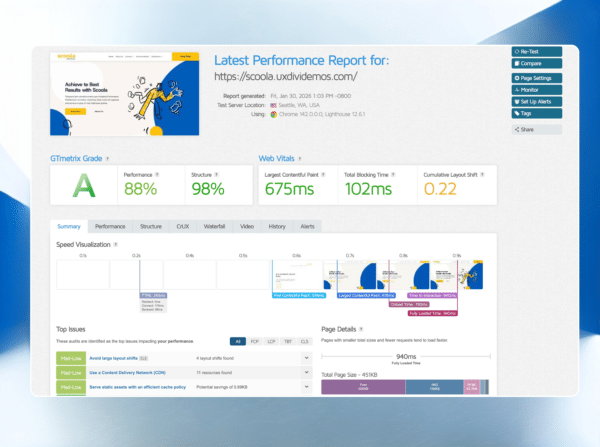Image resolution: width=600 pixels, height=447 pixels.
Task: Click the 675ms LCP value
Action: click(x=289, y=189)
